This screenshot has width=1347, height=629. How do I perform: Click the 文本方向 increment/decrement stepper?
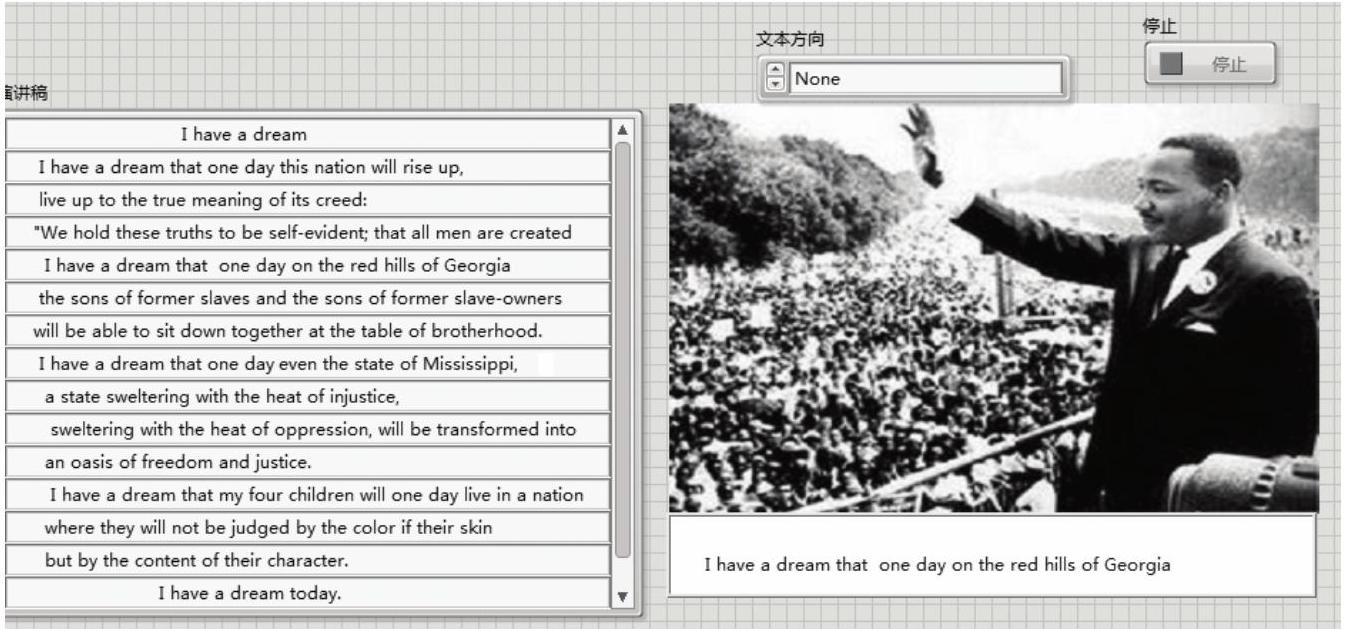(x=775, y=79)
